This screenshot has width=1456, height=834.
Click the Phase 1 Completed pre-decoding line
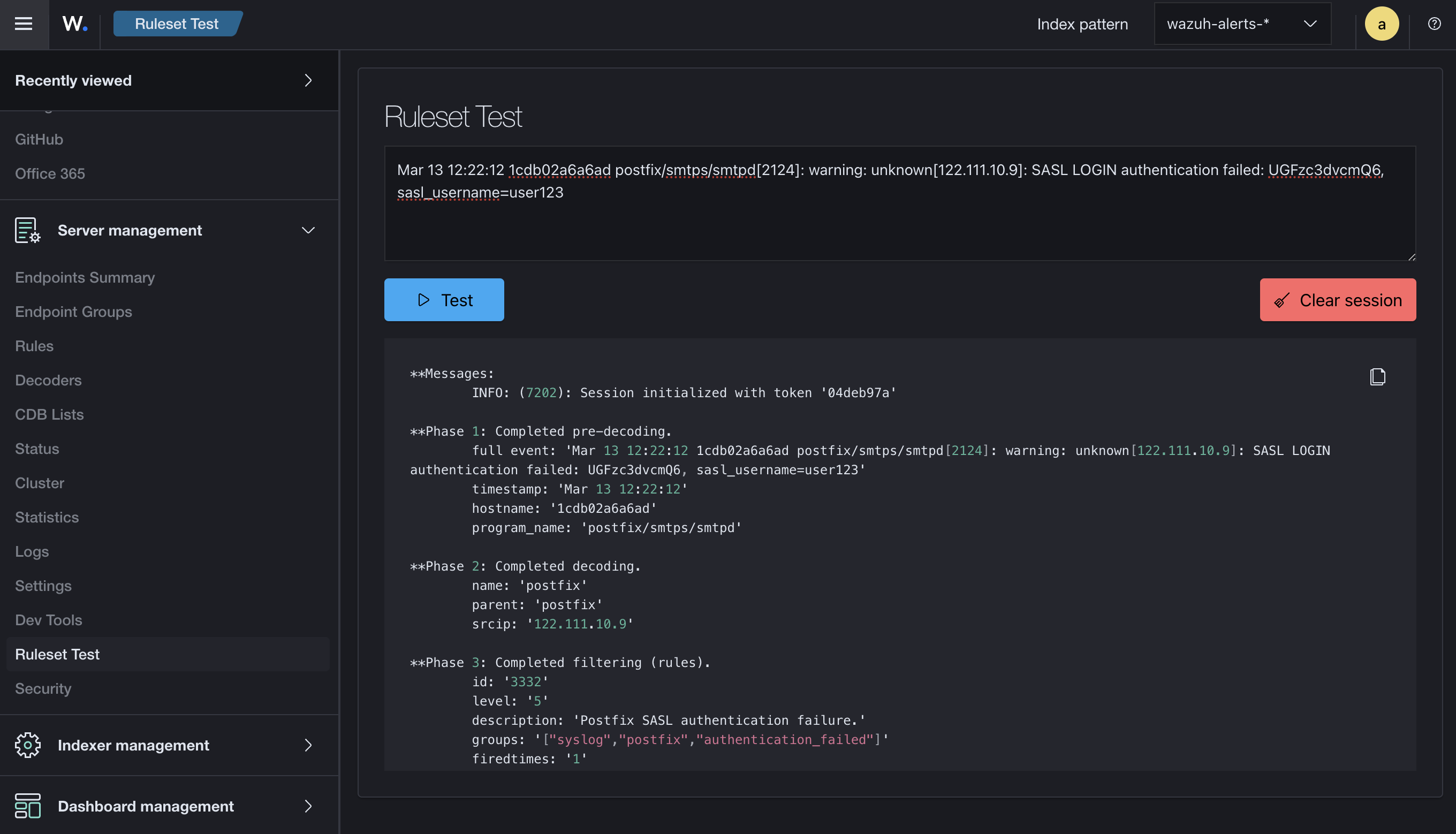(x=541, y=431)
